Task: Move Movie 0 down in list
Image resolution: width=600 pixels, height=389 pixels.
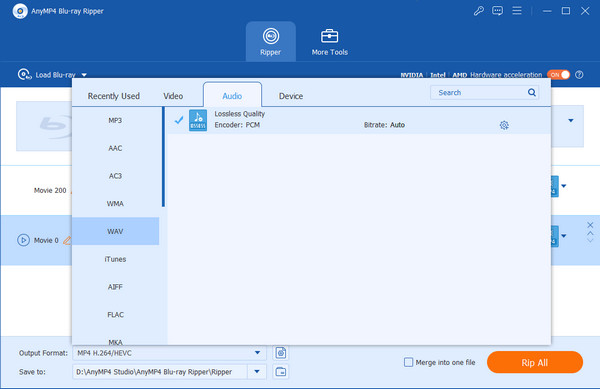Action: click(x=590, y=240)
